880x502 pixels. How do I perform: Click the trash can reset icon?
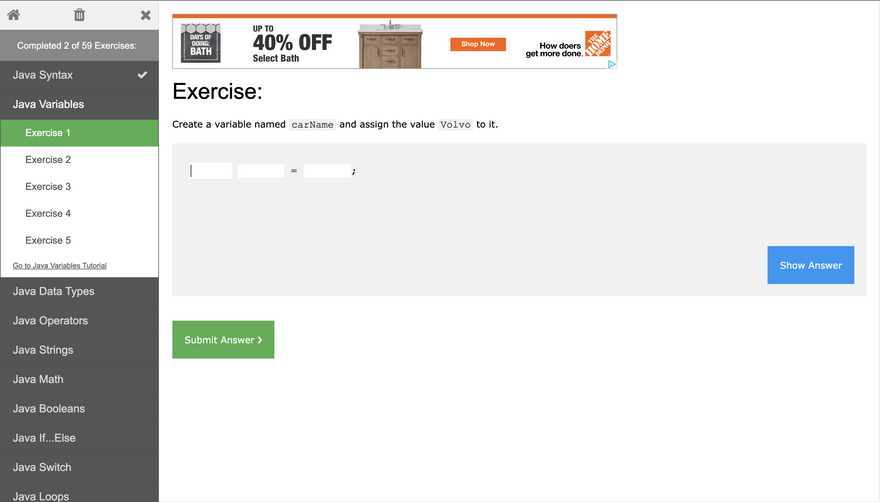pos(79,15)
